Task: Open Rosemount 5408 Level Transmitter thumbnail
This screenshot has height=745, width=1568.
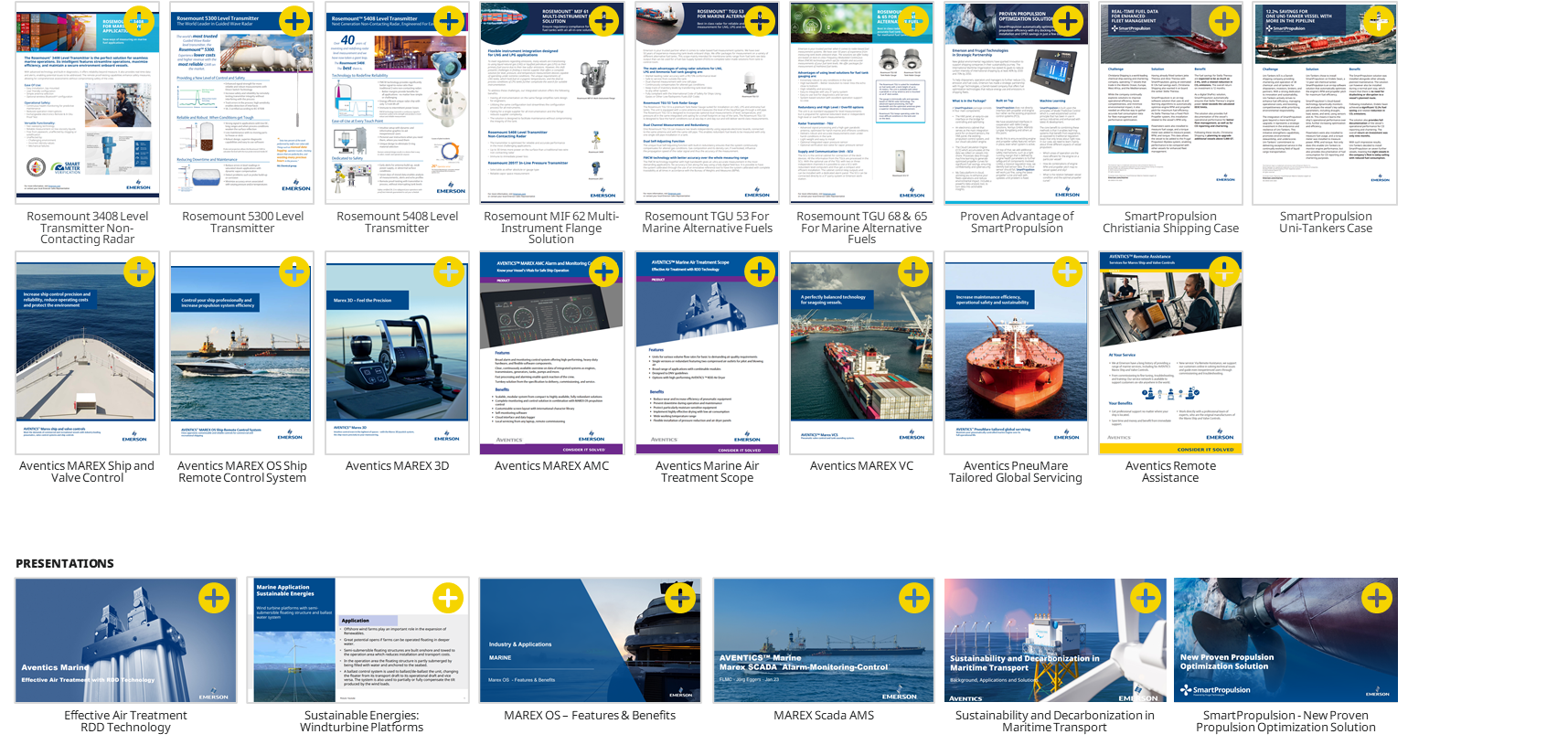Action: [397, 102]
